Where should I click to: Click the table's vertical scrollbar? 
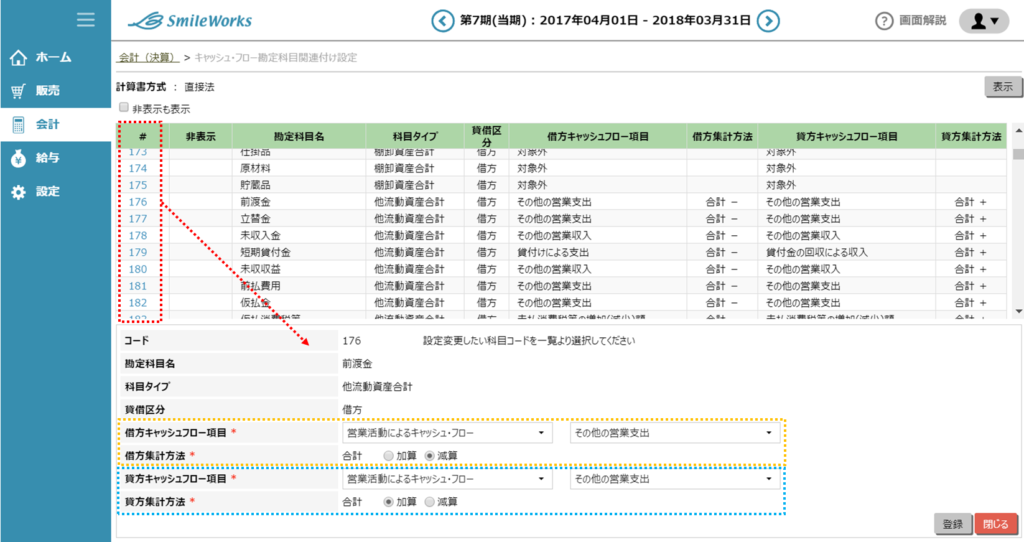1017,220
